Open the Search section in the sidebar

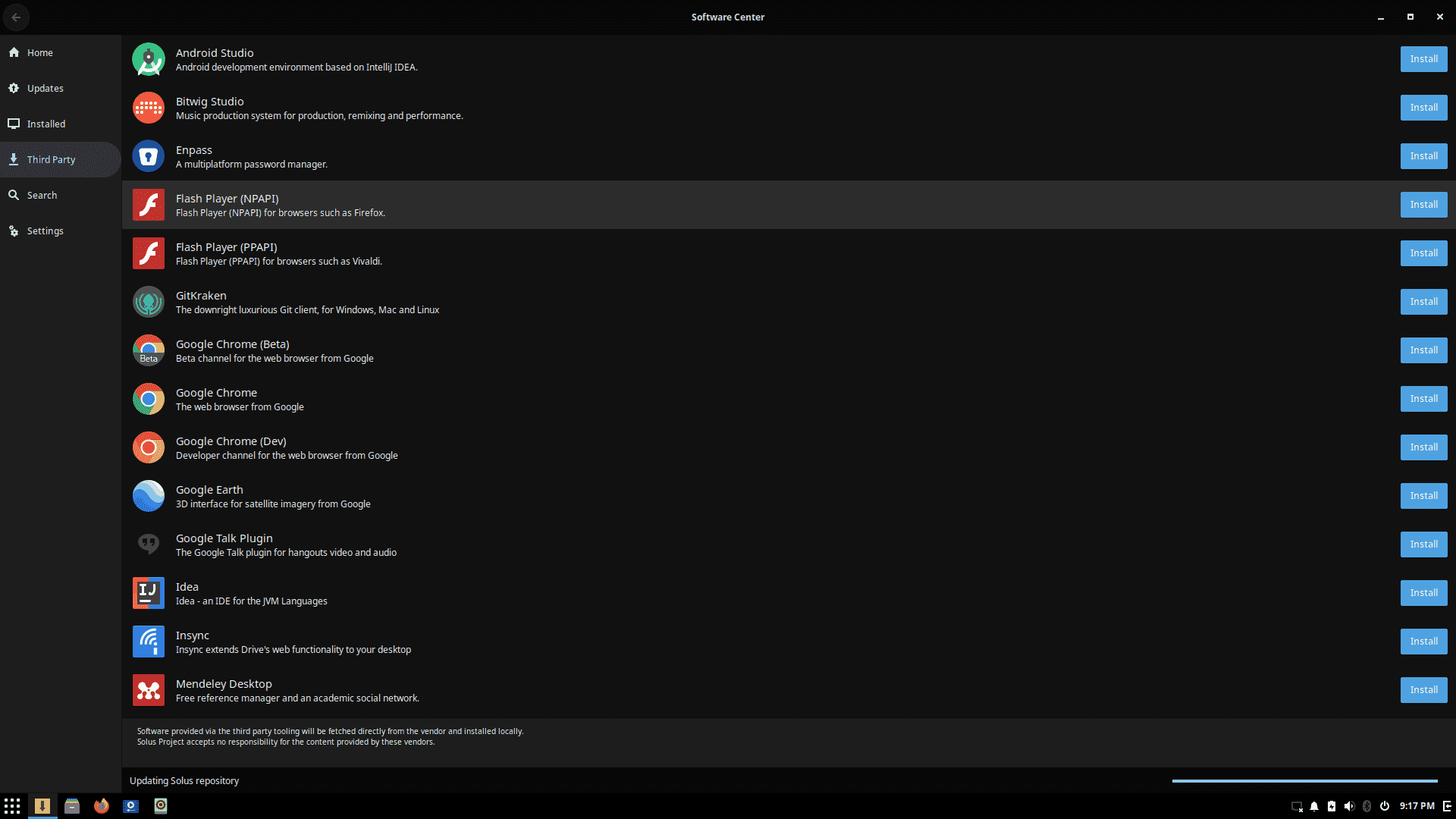[42, 195]
